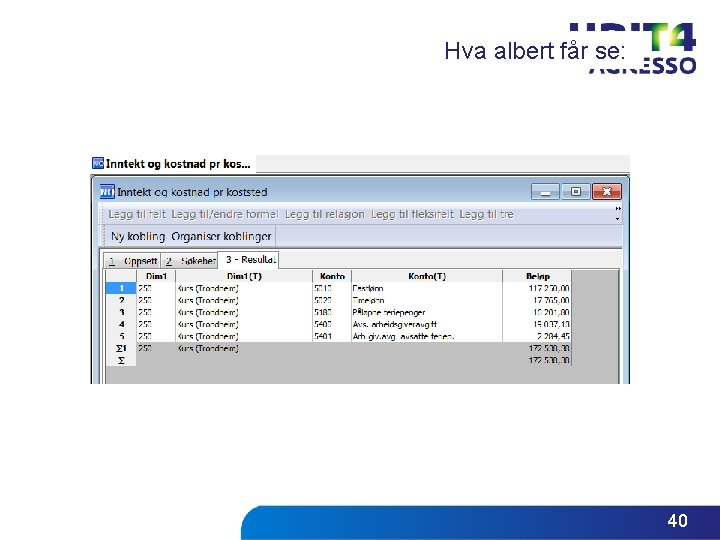Click the amount cell ending 284,45 in row 5
This screenshot has width=720, height=540.
coord(537,336)
